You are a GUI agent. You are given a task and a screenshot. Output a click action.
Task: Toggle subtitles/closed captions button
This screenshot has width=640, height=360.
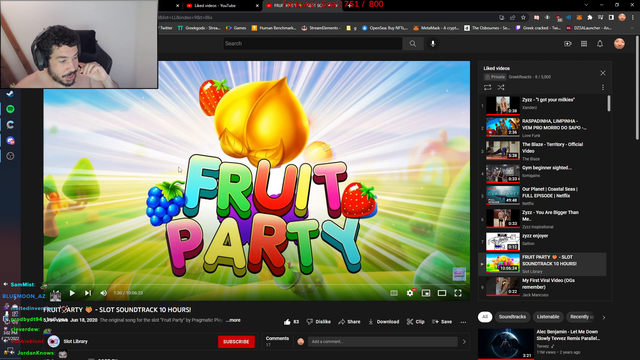[x=393, y=293]
